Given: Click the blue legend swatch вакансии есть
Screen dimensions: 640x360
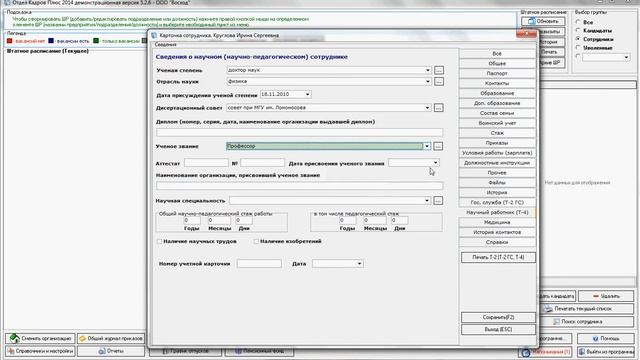Looking at the screenshot, I should point(51,41).
